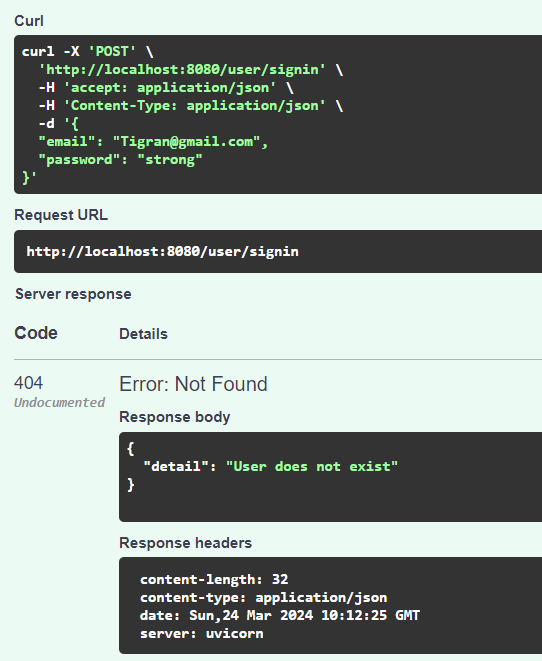Select the signin URL inside the curl command

182,70
